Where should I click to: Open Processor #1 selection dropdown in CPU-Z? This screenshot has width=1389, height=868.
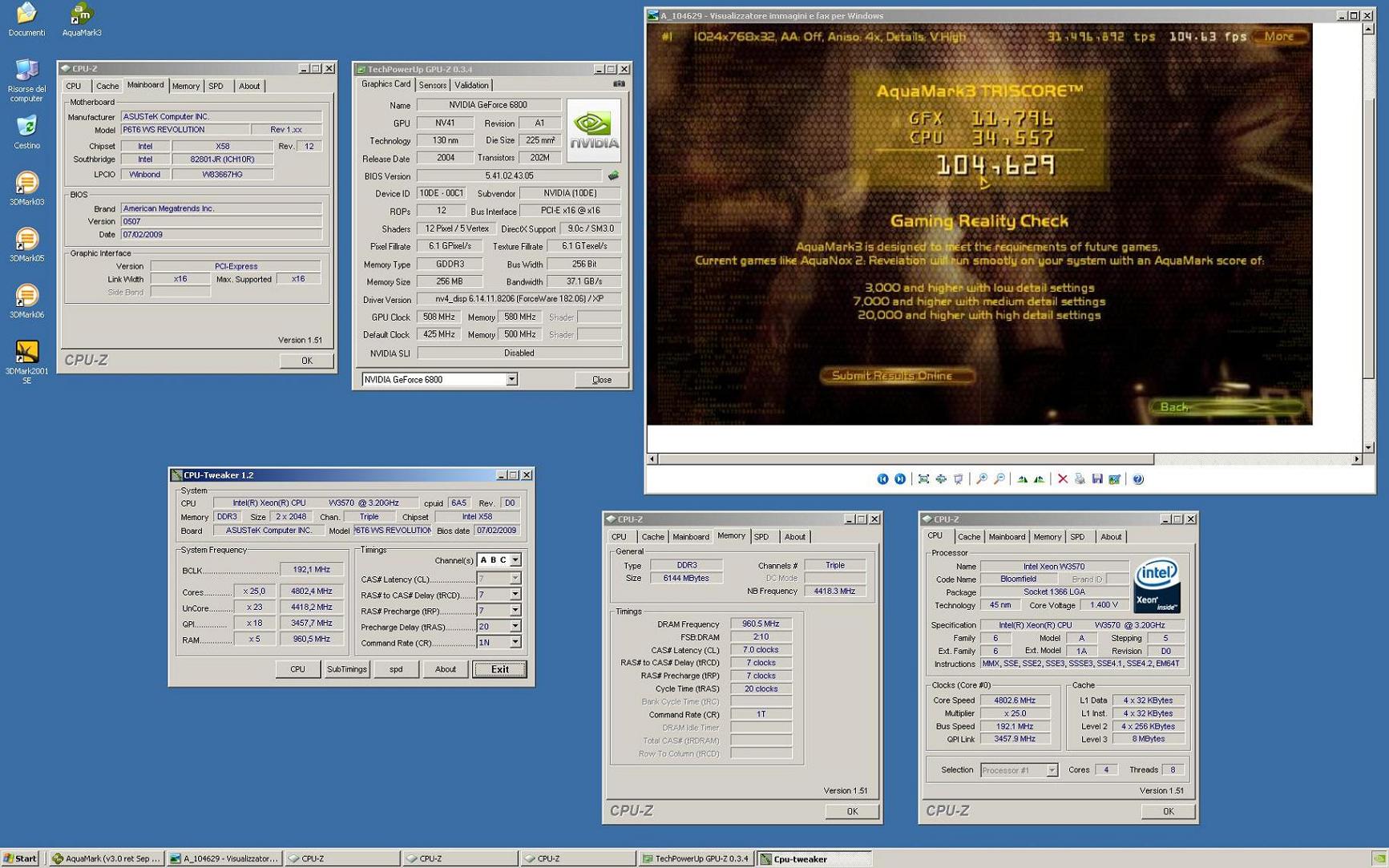point(1052,770)
